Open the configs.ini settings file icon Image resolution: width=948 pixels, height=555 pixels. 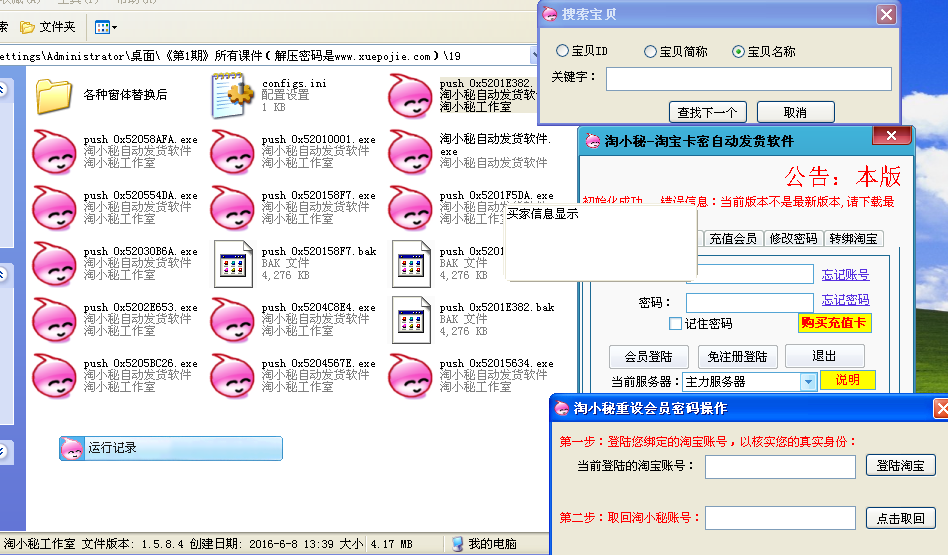[x=232, y=95]
